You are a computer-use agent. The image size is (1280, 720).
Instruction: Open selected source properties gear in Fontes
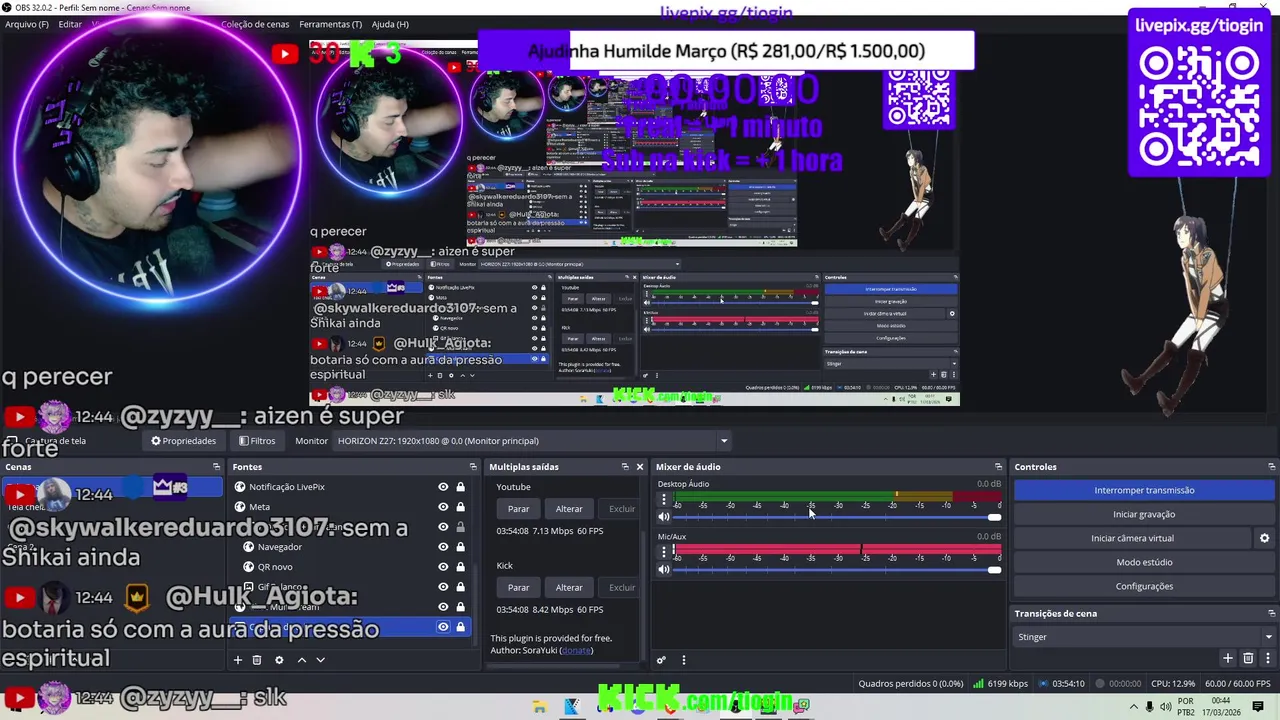pos(279,660)
